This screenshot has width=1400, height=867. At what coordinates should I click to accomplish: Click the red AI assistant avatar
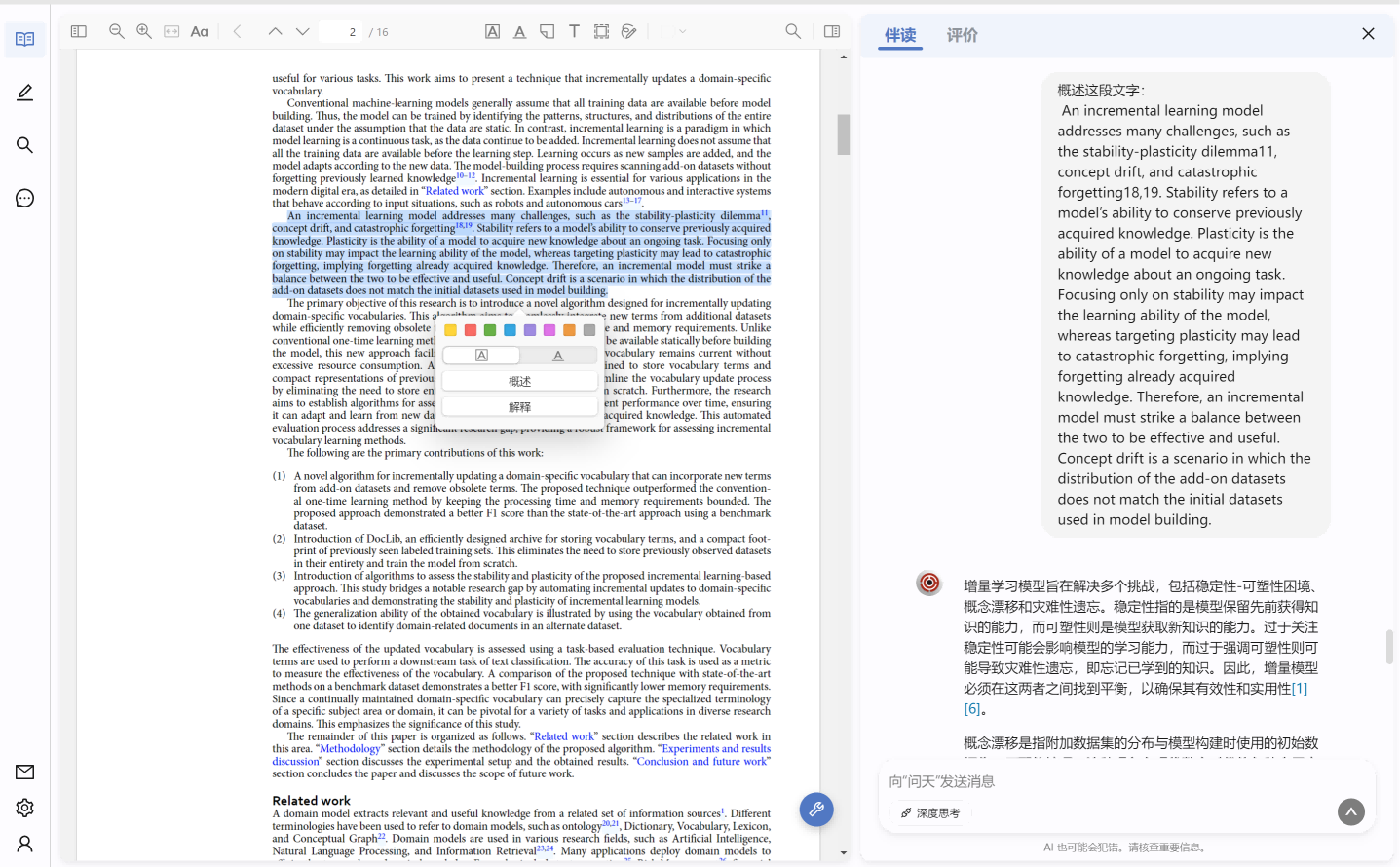click(929, 583)
